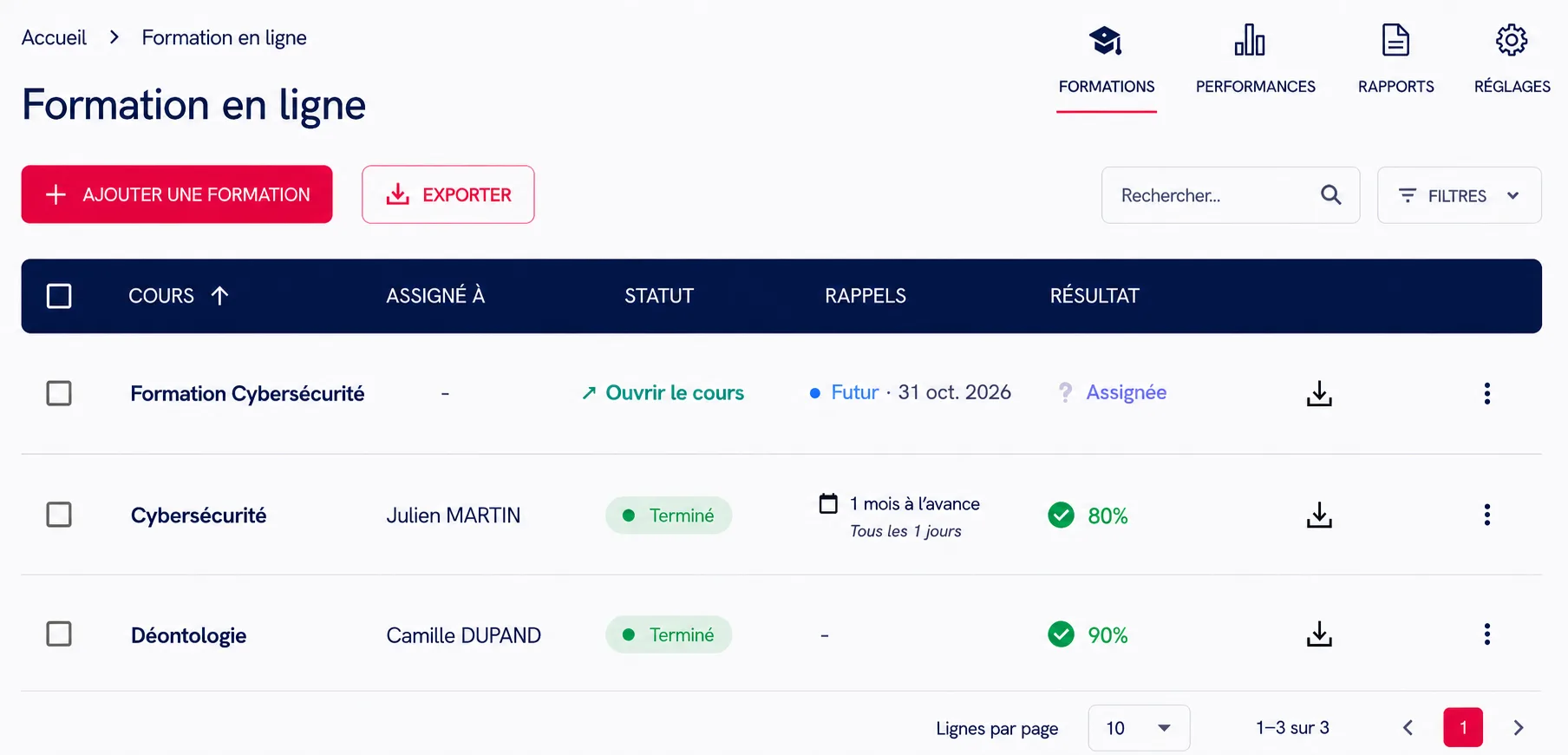Expand the Filtres dropdown
Screen dimensions: 1568x755
[1459, 195]
